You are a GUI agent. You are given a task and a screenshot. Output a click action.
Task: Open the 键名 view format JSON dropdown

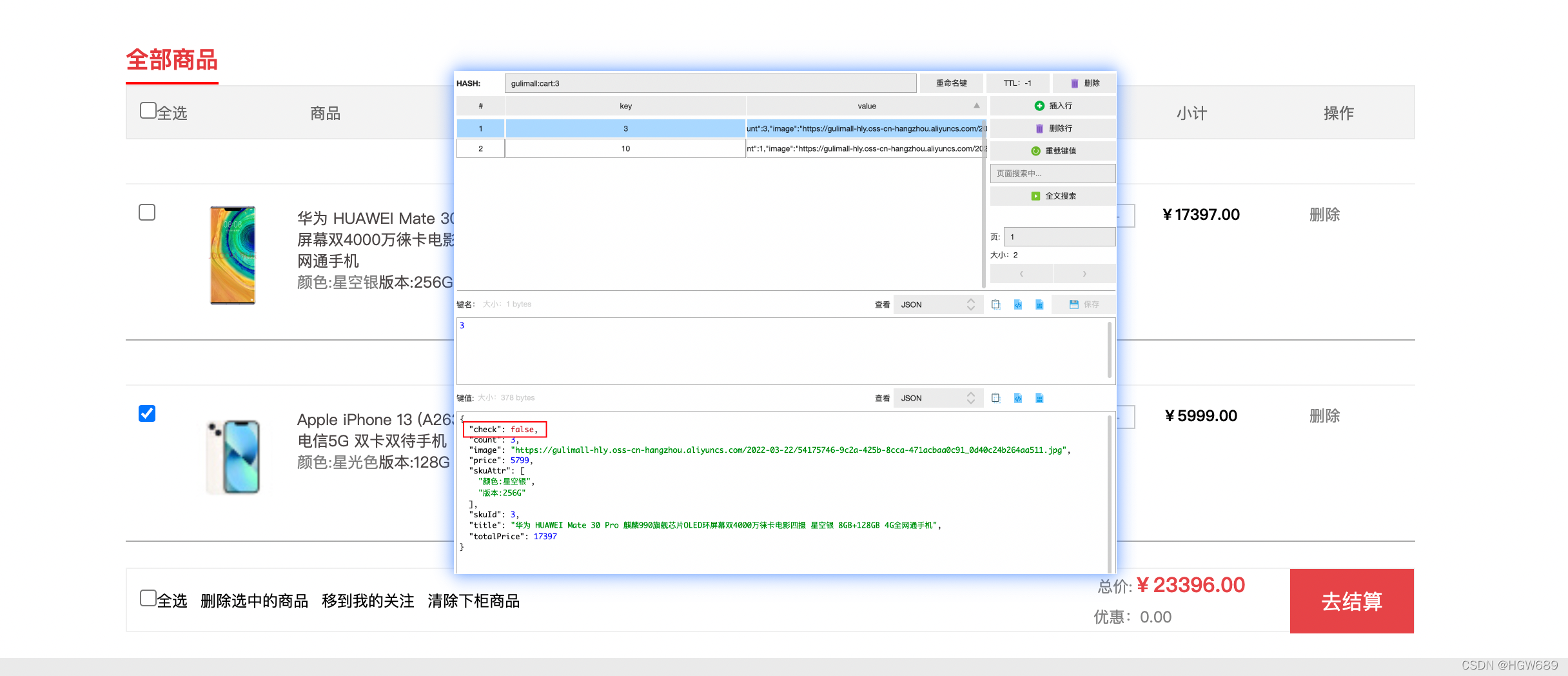click(938, 304)
